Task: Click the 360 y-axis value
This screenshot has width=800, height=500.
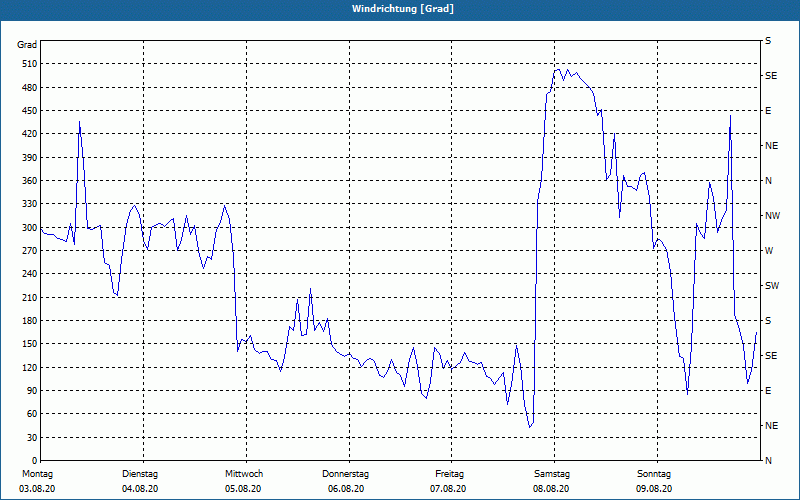Action: [30, 181]
